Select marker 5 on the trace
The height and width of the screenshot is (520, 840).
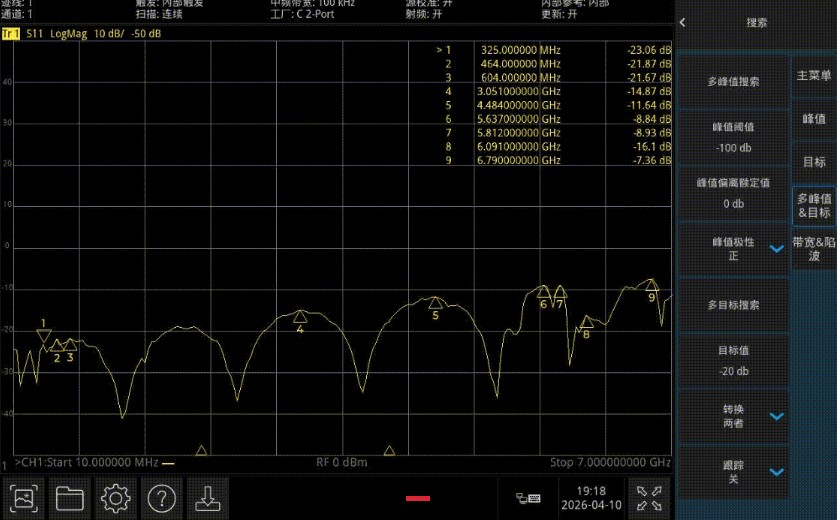[x=436, y=303]
